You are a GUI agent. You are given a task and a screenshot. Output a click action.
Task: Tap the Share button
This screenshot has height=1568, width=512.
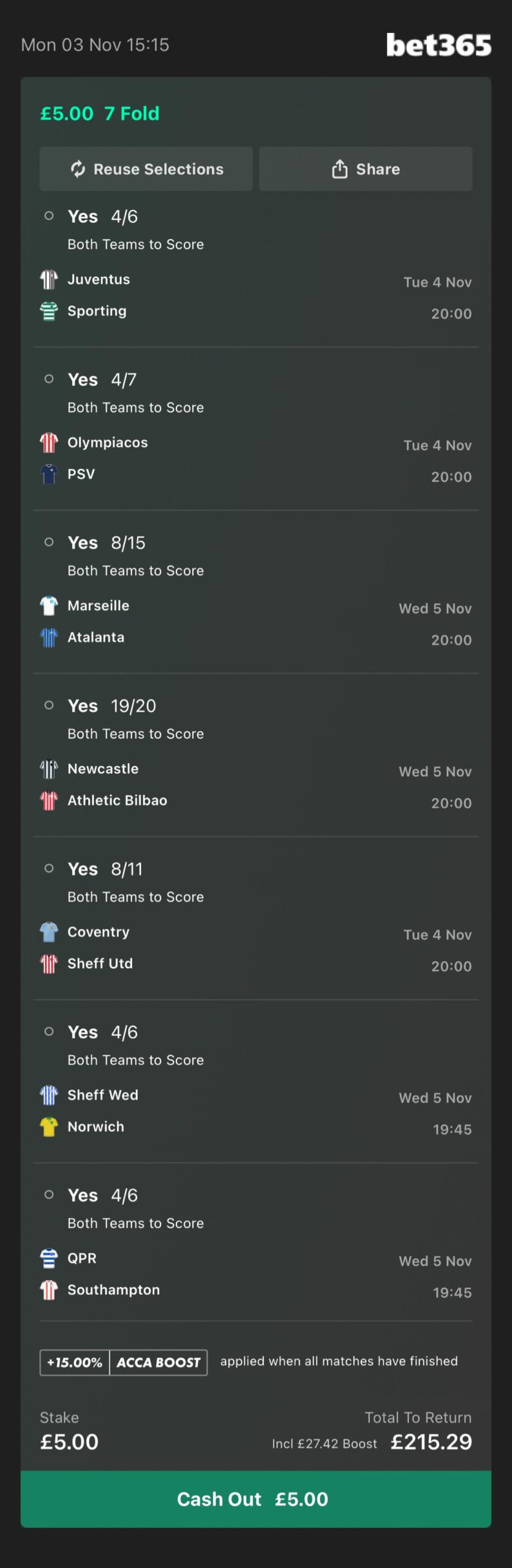(x=366, y=169)
